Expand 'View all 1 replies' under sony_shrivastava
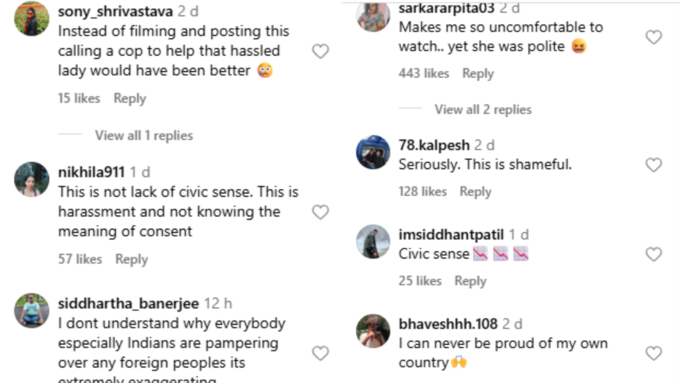680x383 pixels. point(144,136)
